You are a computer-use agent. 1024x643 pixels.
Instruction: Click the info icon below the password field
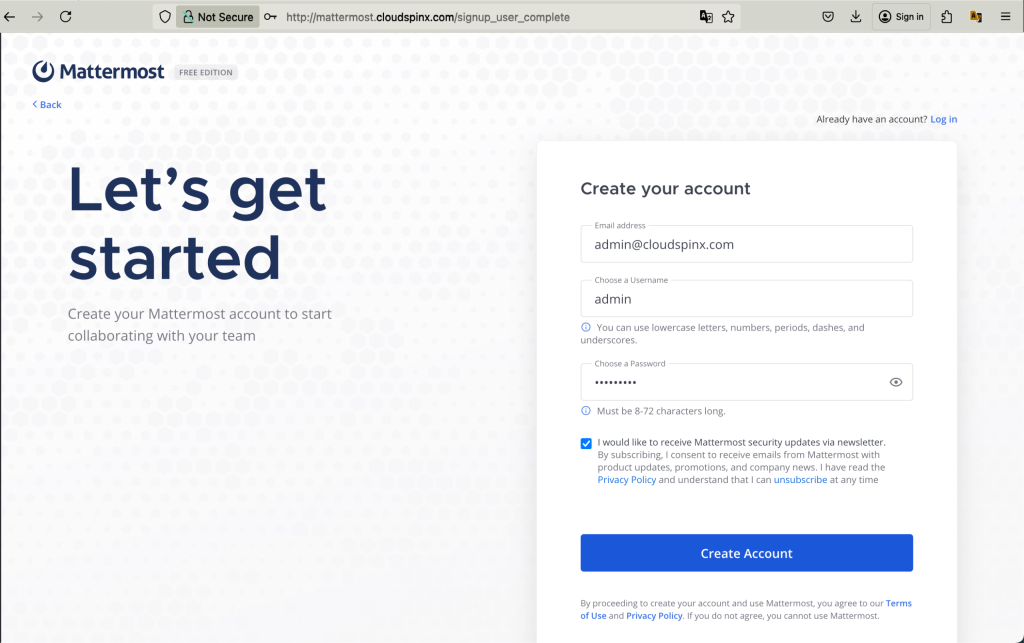point(586,409)
